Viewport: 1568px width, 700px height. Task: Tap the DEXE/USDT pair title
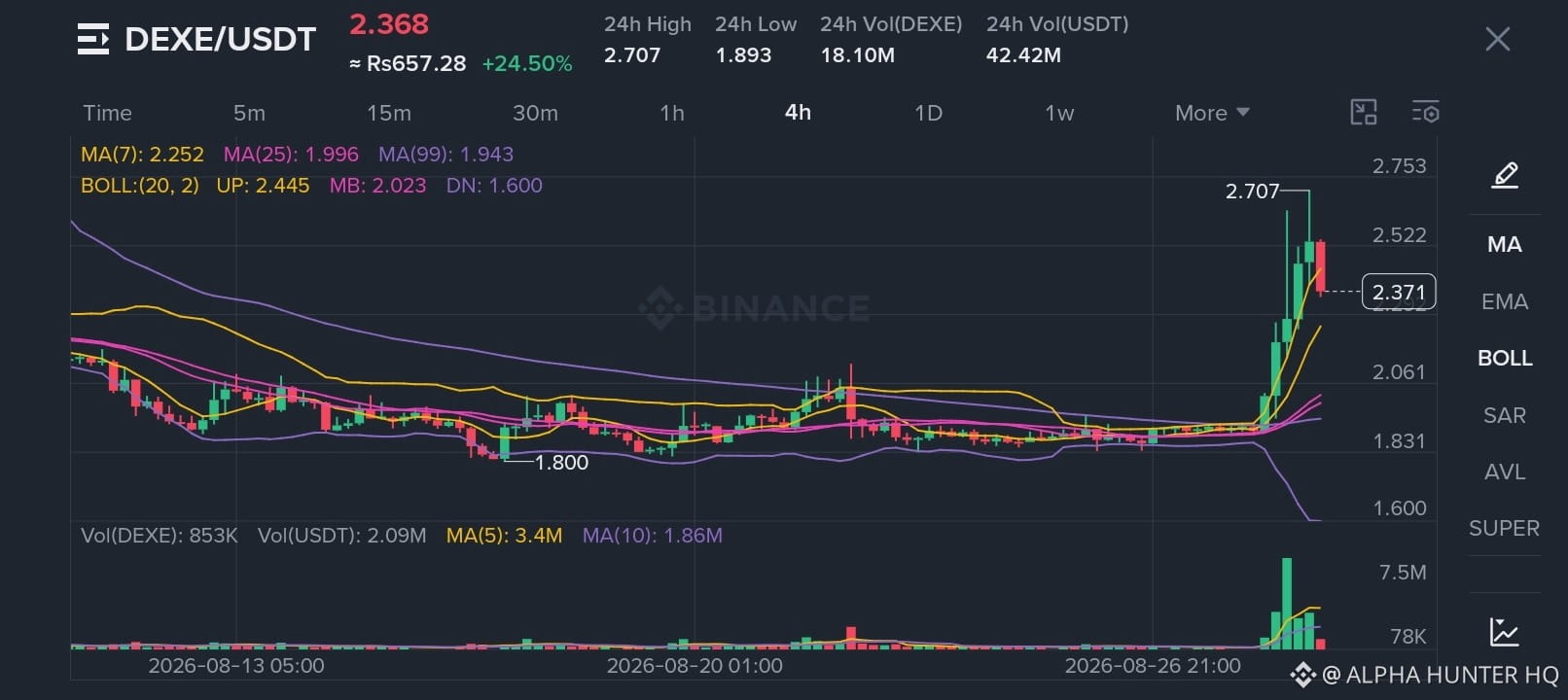221,40
